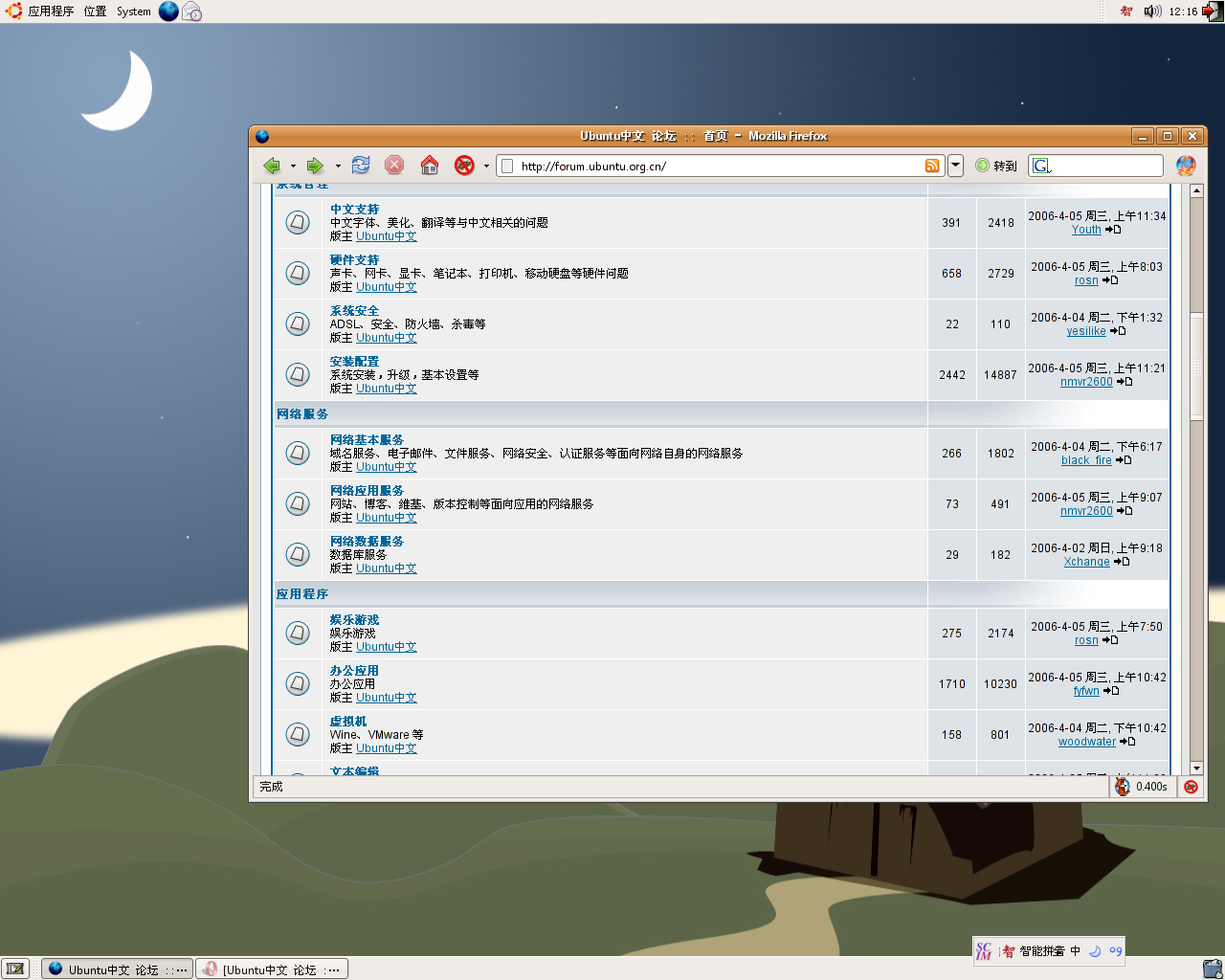Click the forum icon beside 办公应用
1225x980 pixels.
click(298, 684)
